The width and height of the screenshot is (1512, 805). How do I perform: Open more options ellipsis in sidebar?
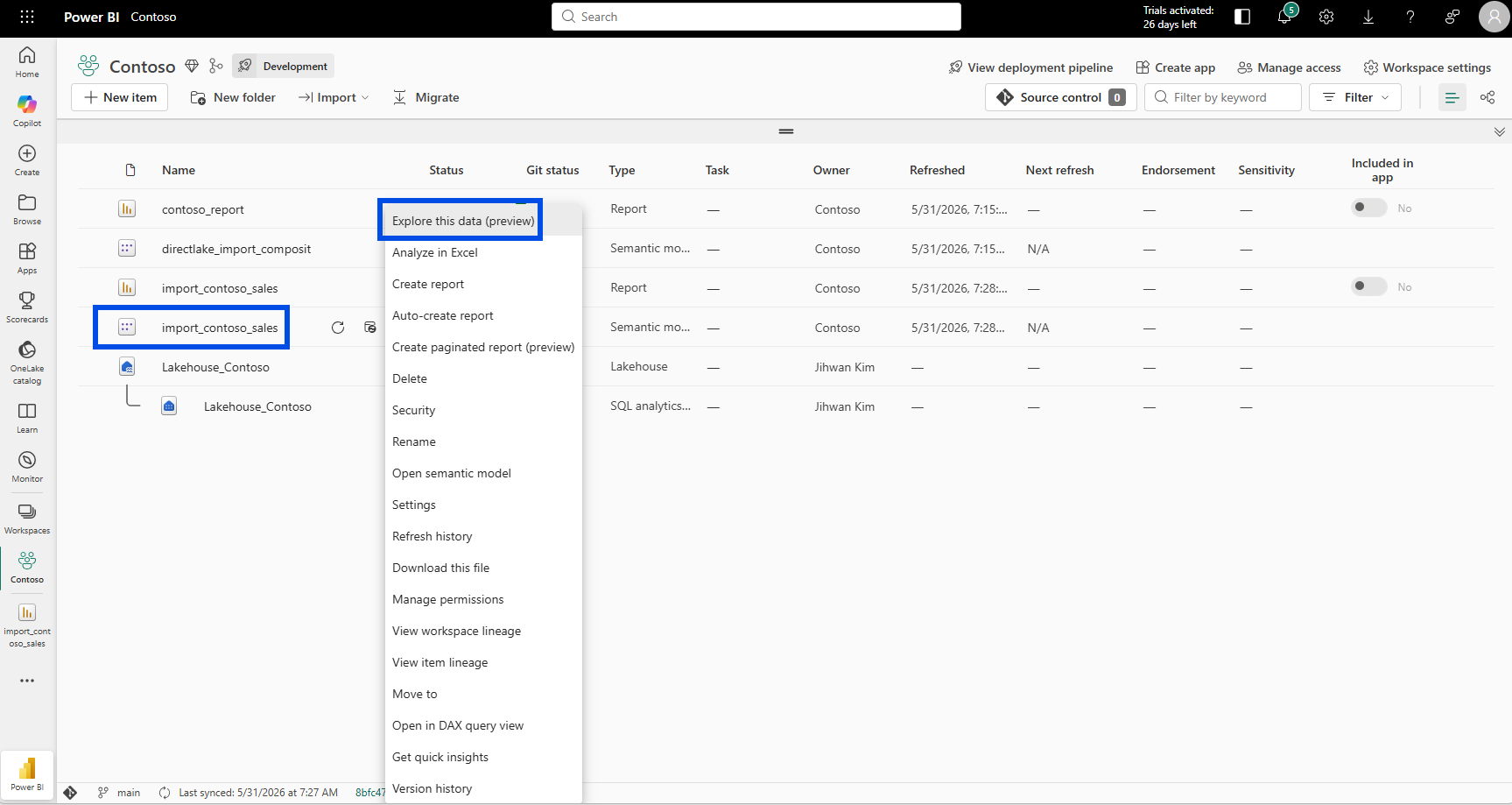pos(27,681)
